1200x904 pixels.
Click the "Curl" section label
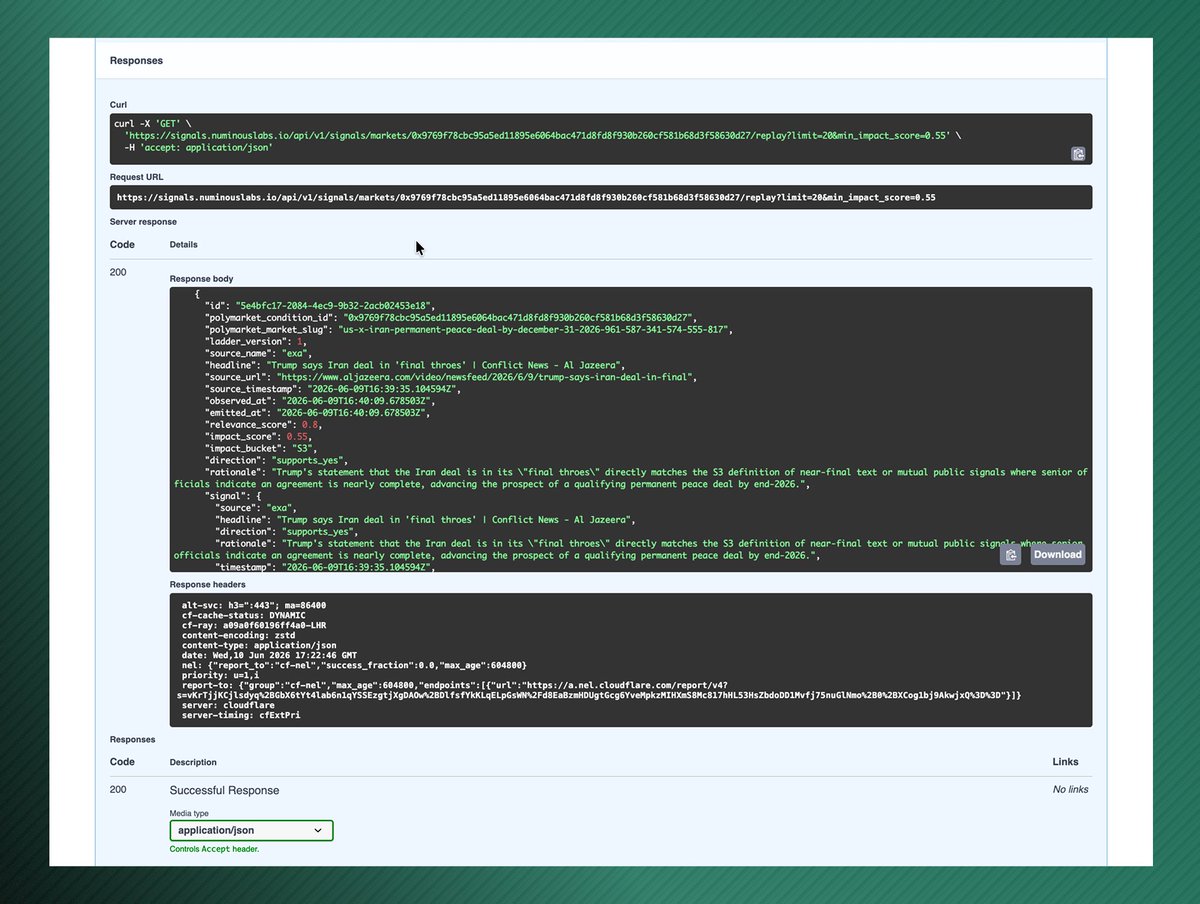(119, 104)
